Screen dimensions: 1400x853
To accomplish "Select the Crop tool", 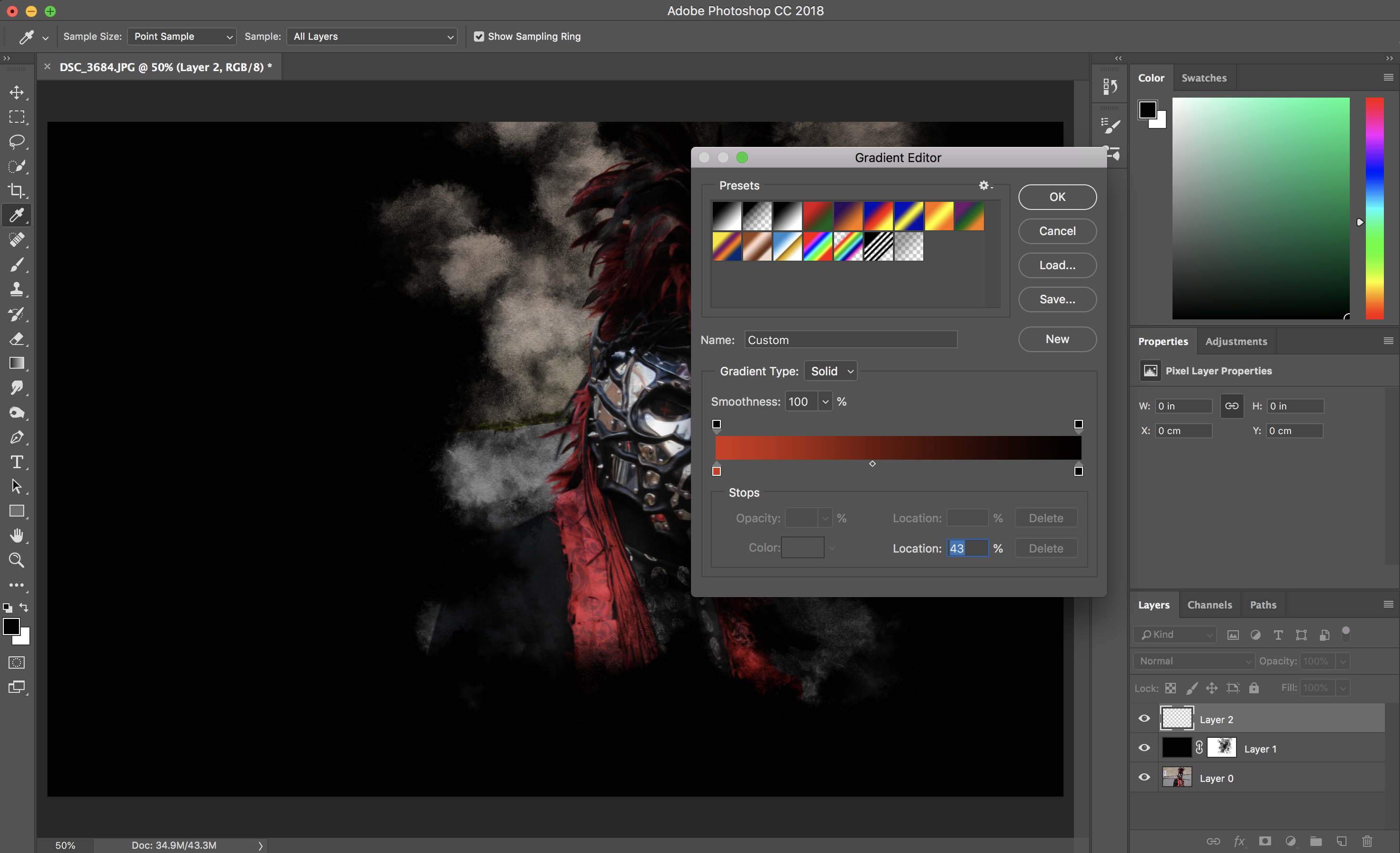I will pos(17,191).
